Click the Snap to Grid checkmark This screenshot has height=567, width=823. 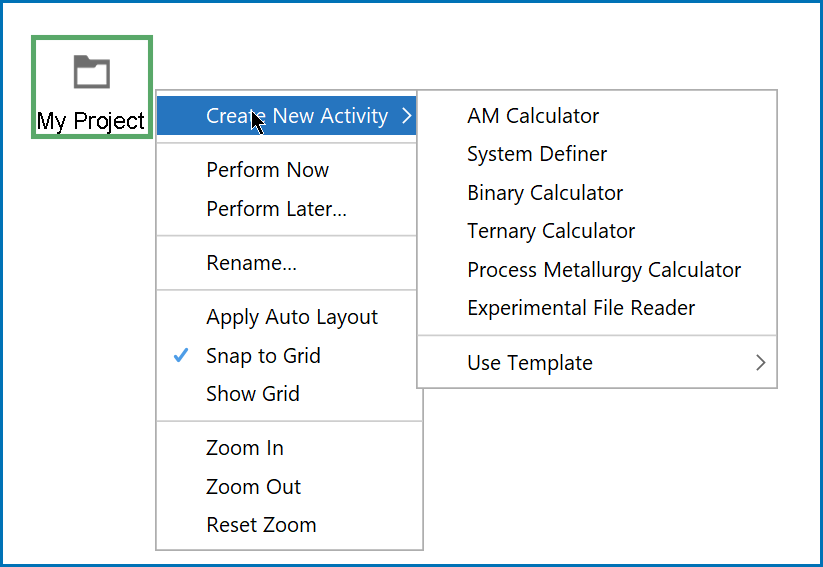[x=181, y=355]
